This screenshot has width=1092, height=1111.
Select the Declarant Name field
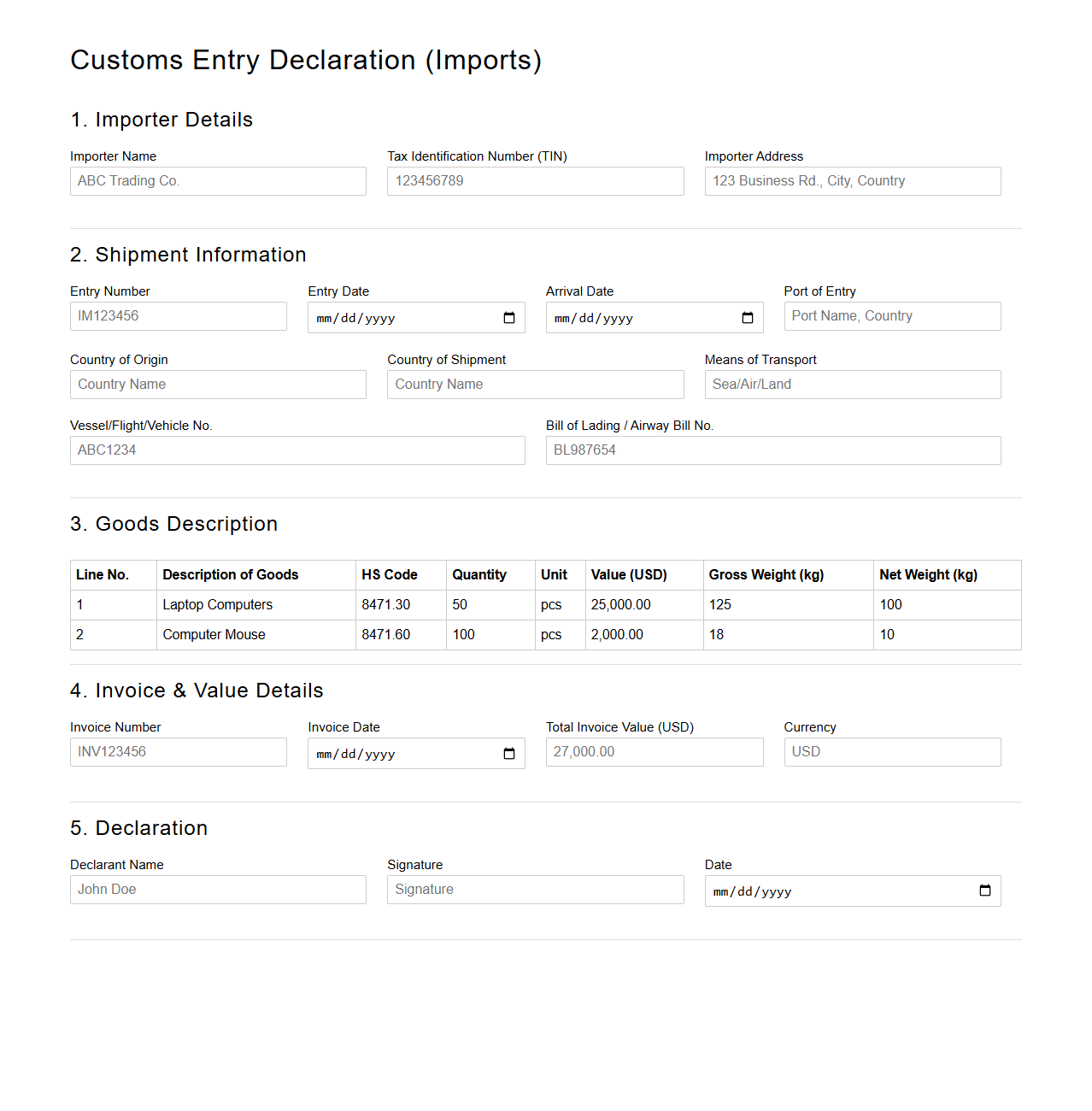click(x=217, y=889)
